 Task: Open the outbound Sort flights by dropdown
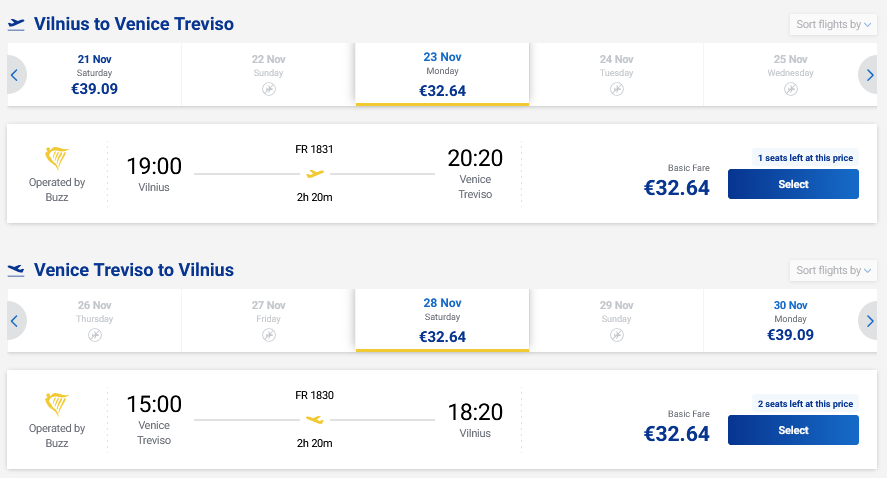833,24
